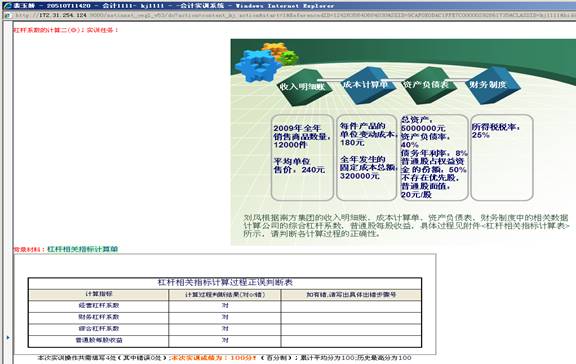Viewport: 576px width, 364px height.
Task: Select the 成本计算单 cube
Action: tap(365, 85)
